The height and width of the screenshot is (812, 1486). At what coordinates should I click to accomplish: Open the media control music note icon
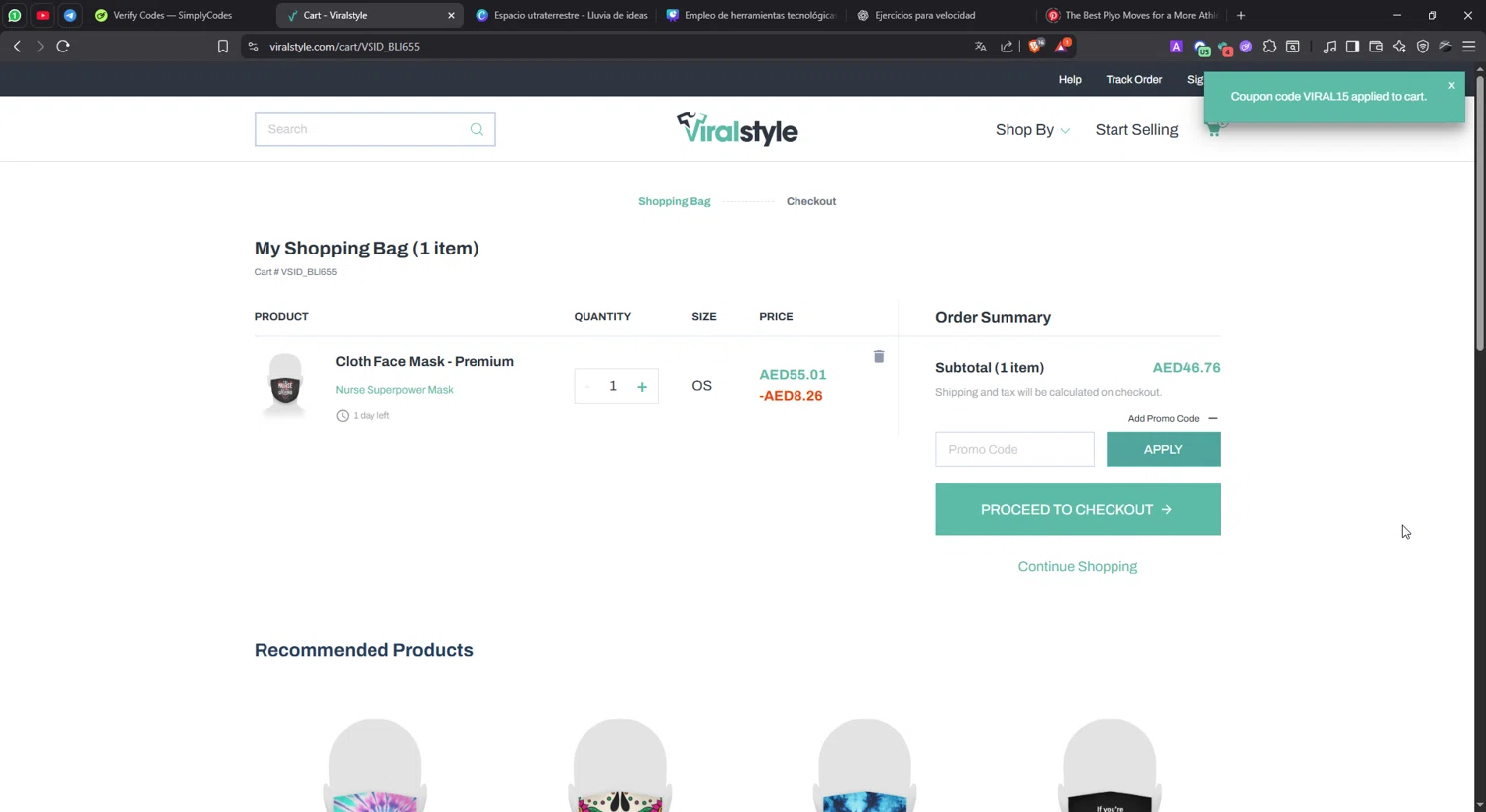pyautogui.click(x=1329, y=47)
